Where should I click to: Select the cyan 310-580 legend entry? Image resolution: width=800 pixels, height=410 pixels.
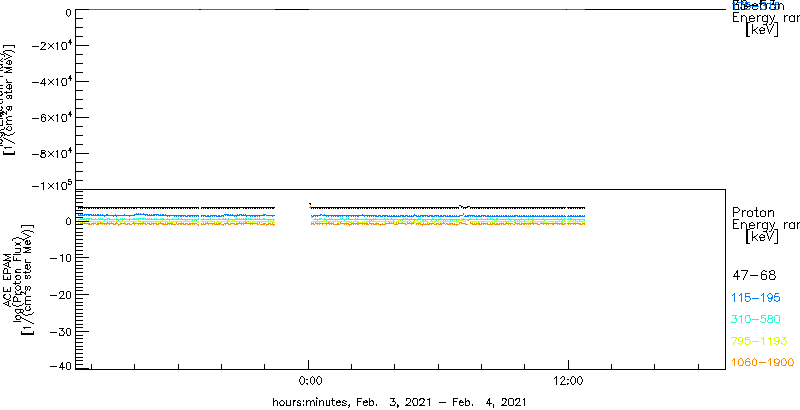pos(756,320)
